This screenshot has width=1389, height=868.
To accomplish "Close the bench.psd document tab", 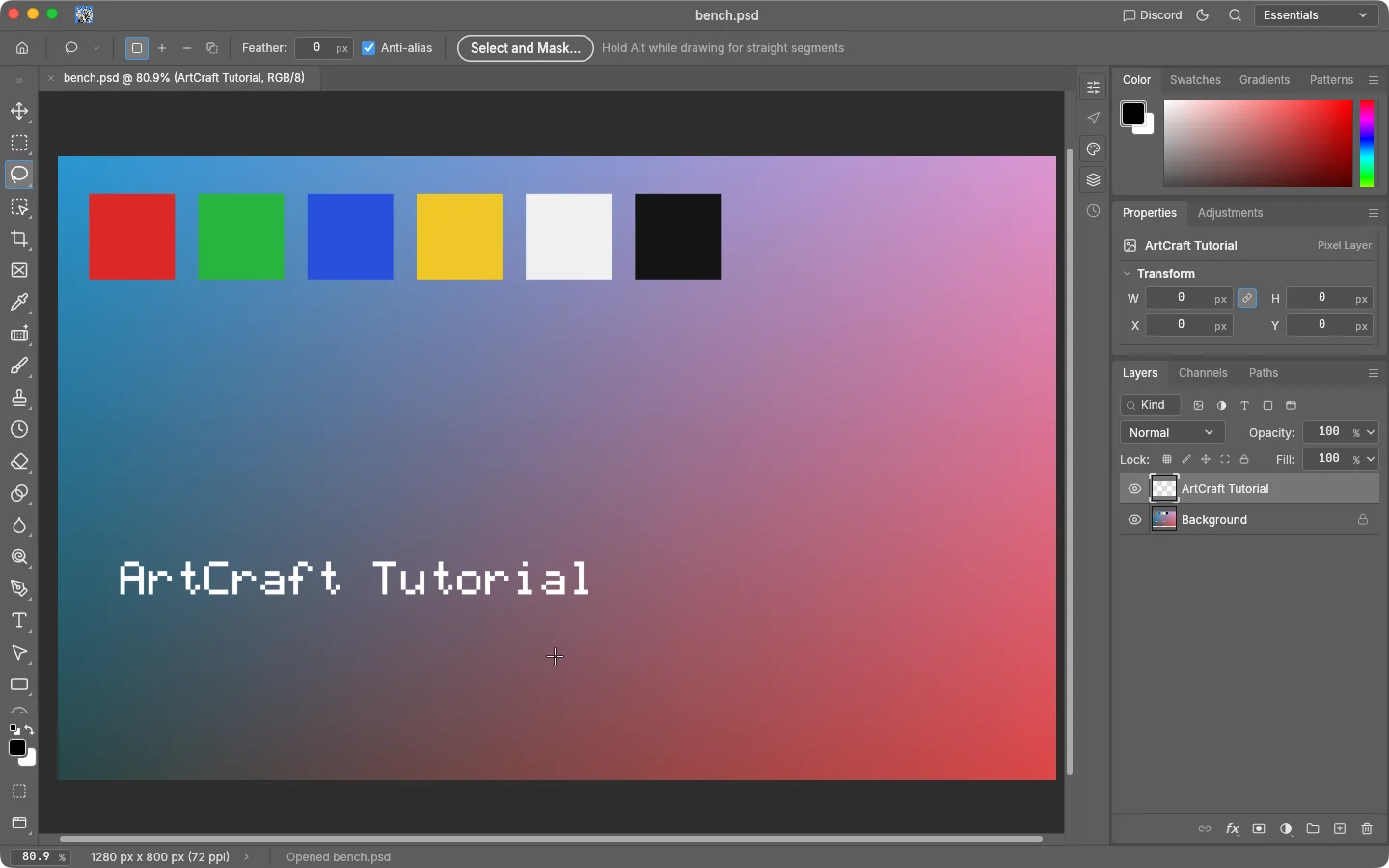I will pos(50,78).
